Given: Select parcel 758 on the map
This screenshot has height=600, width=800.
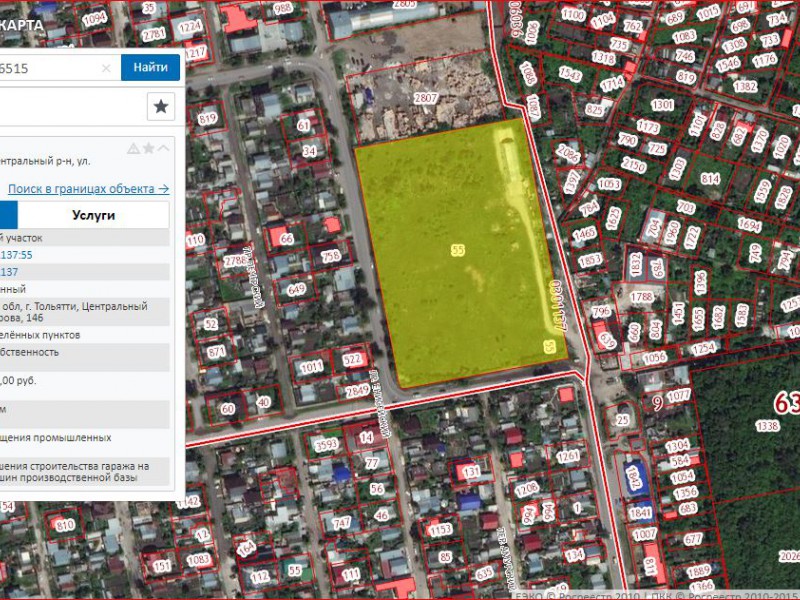Looking at the screenshot, I should tap(331, 256).
